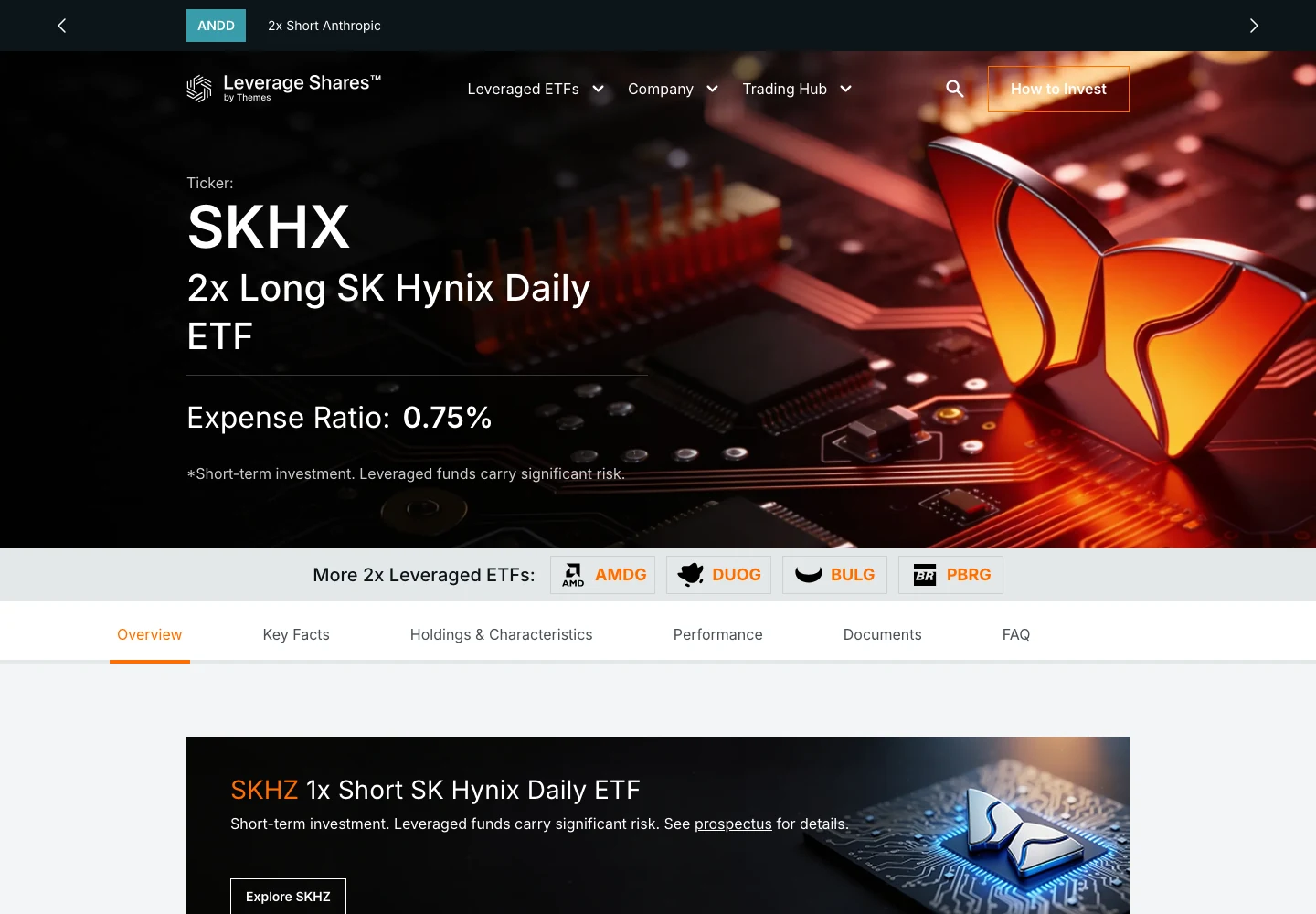Click the next ticker arrow in top banner
This screenshot has height=914, width=1316.
[1254, 26]
